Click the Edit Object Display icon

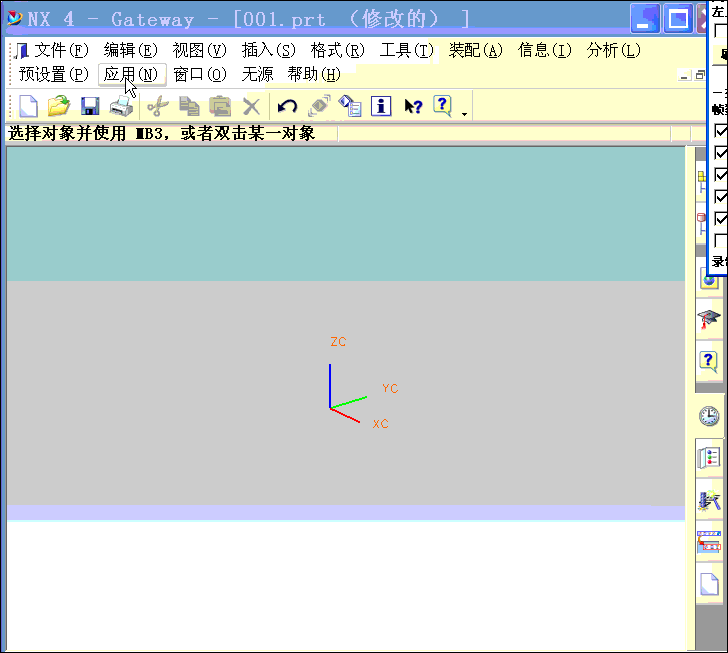319,106
